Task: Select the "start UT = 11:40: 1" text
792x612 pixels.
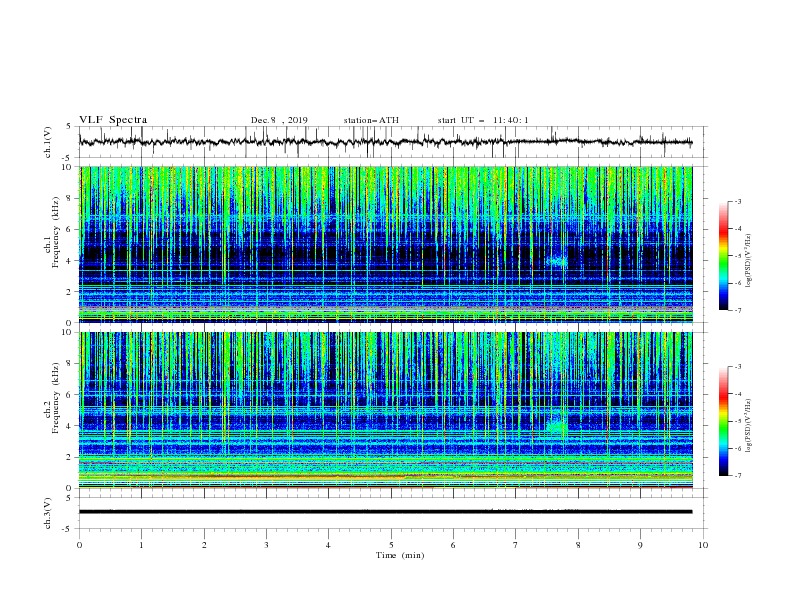Action: [483, 120]
